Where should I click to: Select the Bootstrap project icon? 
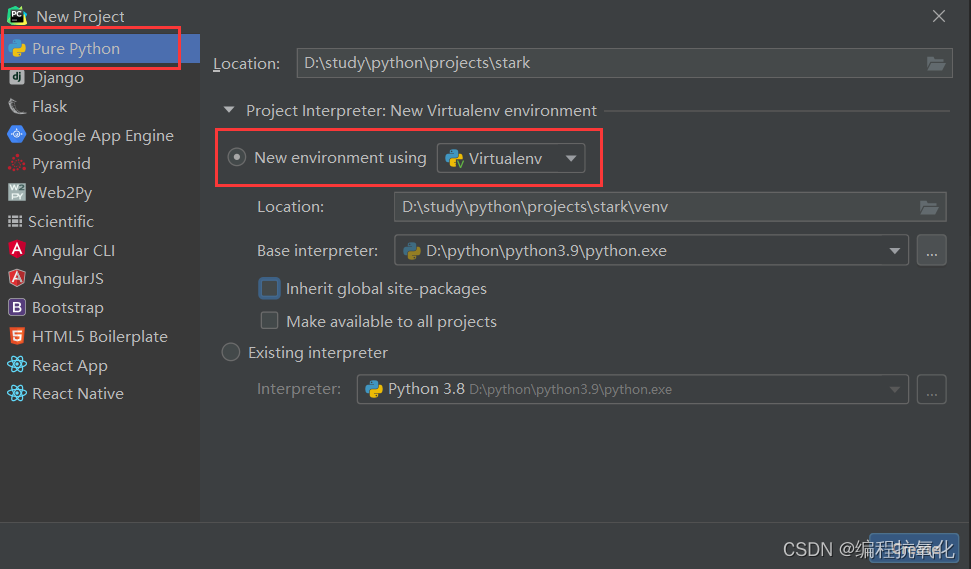click(x=17, y=307)
